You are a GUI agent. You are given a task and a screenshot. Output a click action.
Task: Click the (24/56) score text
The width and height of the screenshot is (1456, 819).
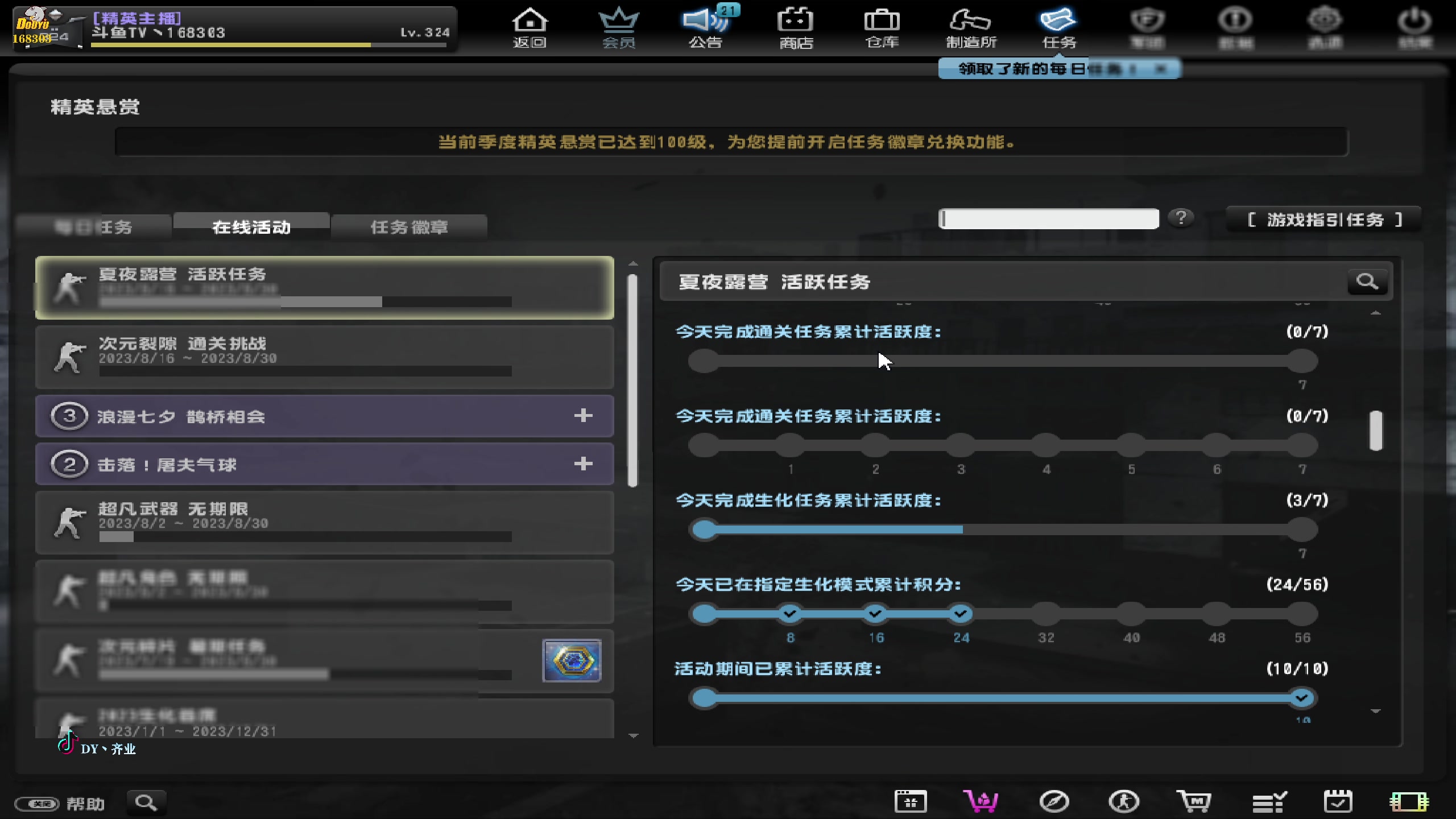pyautogui.click(x=1297, y=585)
